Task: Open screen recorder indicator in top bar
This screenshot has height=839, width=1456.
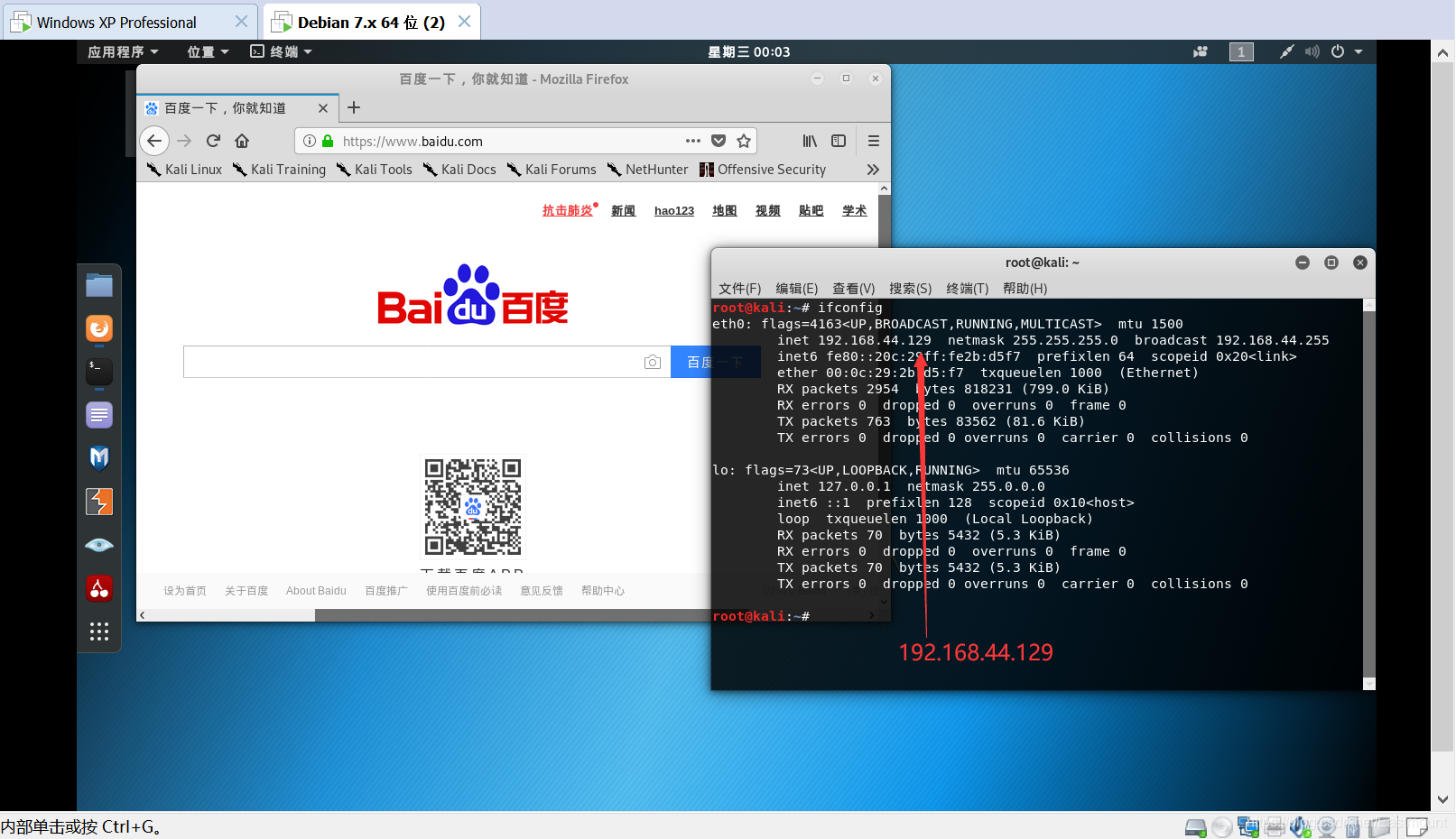Action: point(1201,51)
